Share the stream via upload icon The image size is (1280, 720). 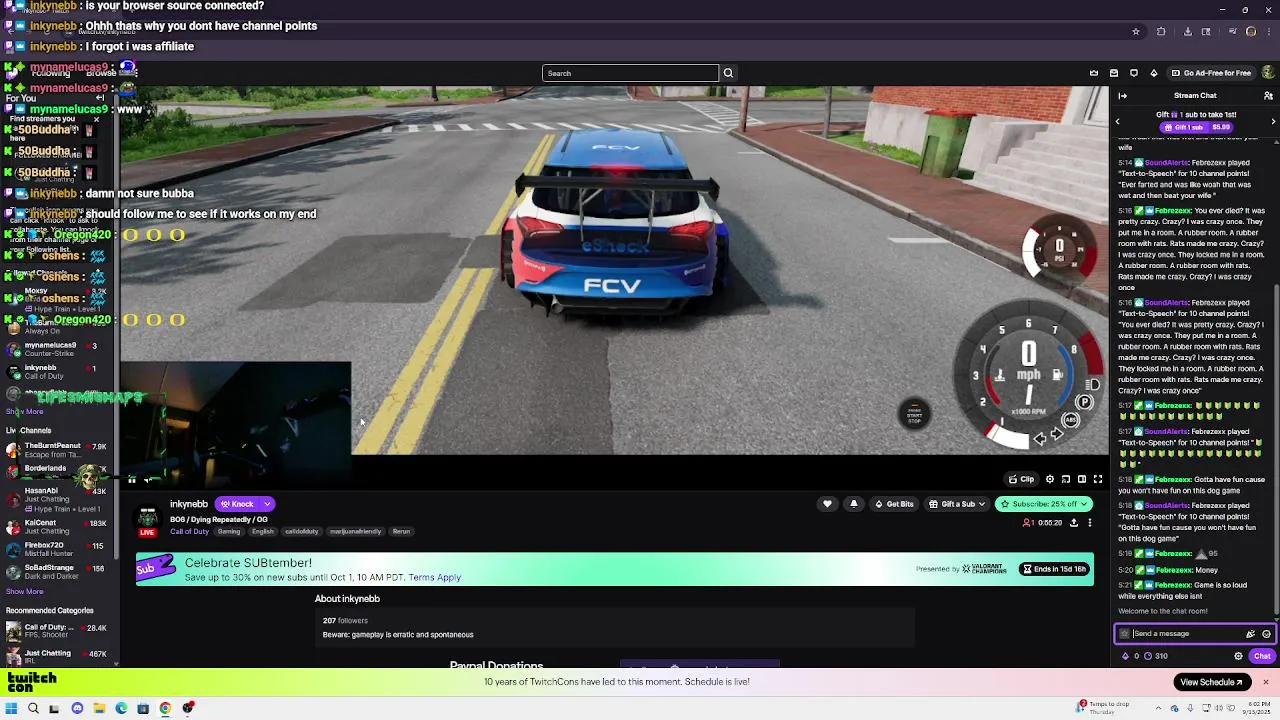coord(1074,523)
